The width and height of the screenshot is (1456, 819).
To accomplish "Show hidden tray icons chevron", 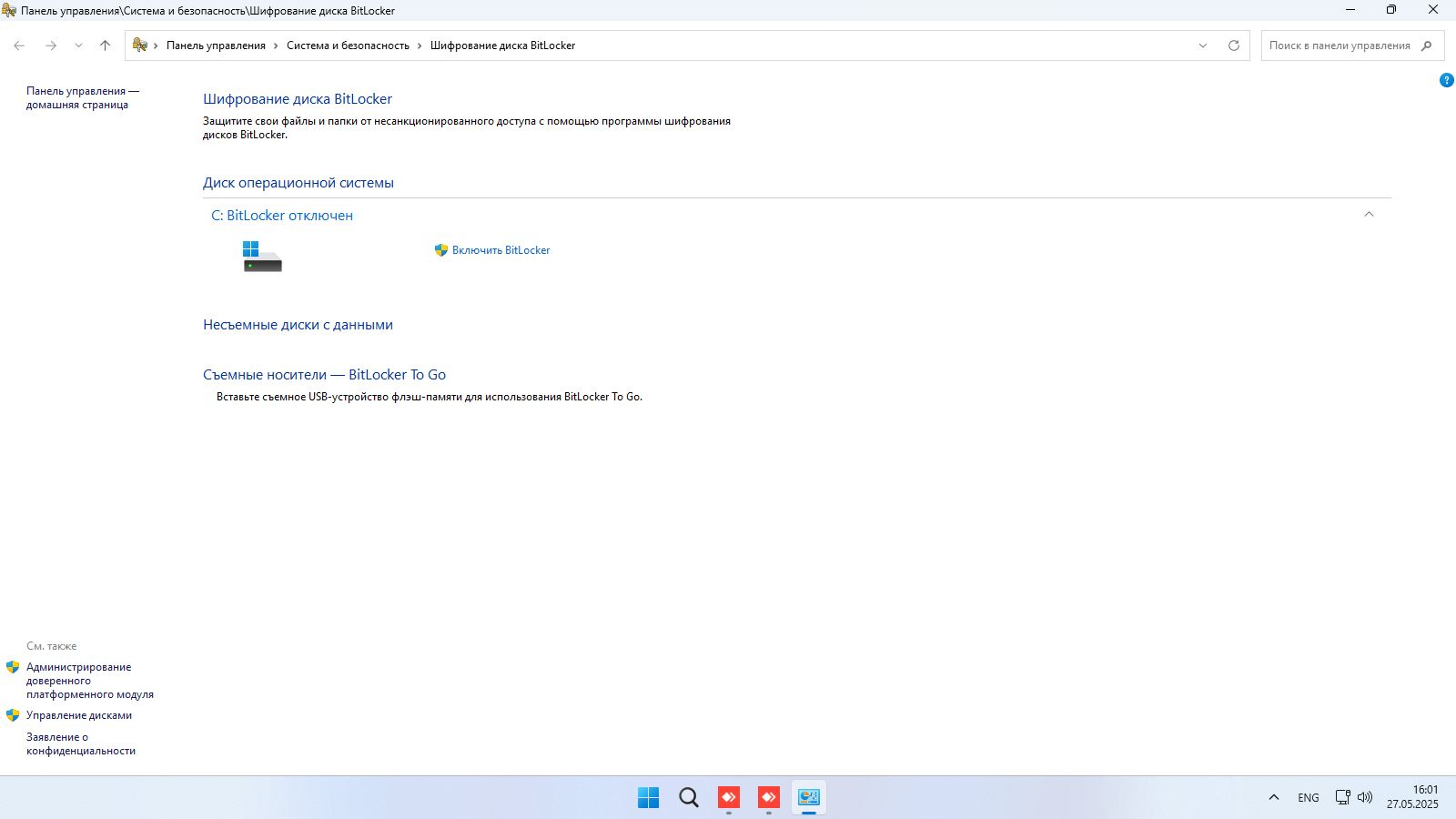I will pos(1274,798).
